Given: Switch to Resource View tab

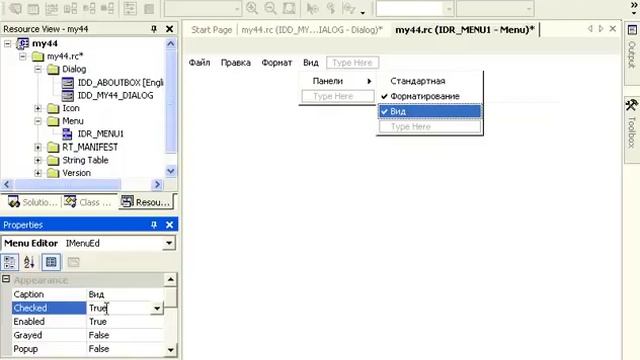Looking at the screenshot, I should tap(146, 202).
